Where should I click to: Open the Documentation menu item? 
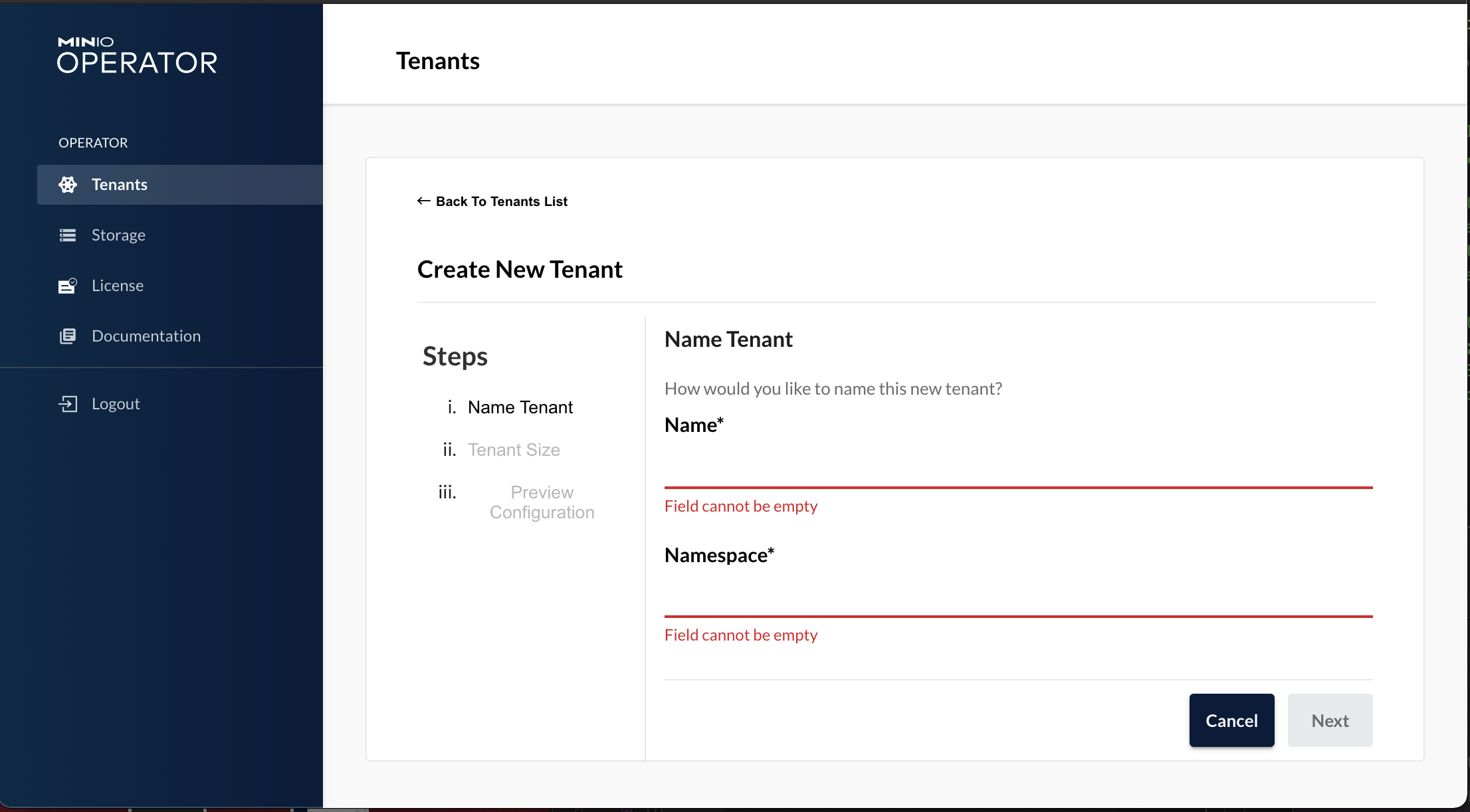[180, 336]
